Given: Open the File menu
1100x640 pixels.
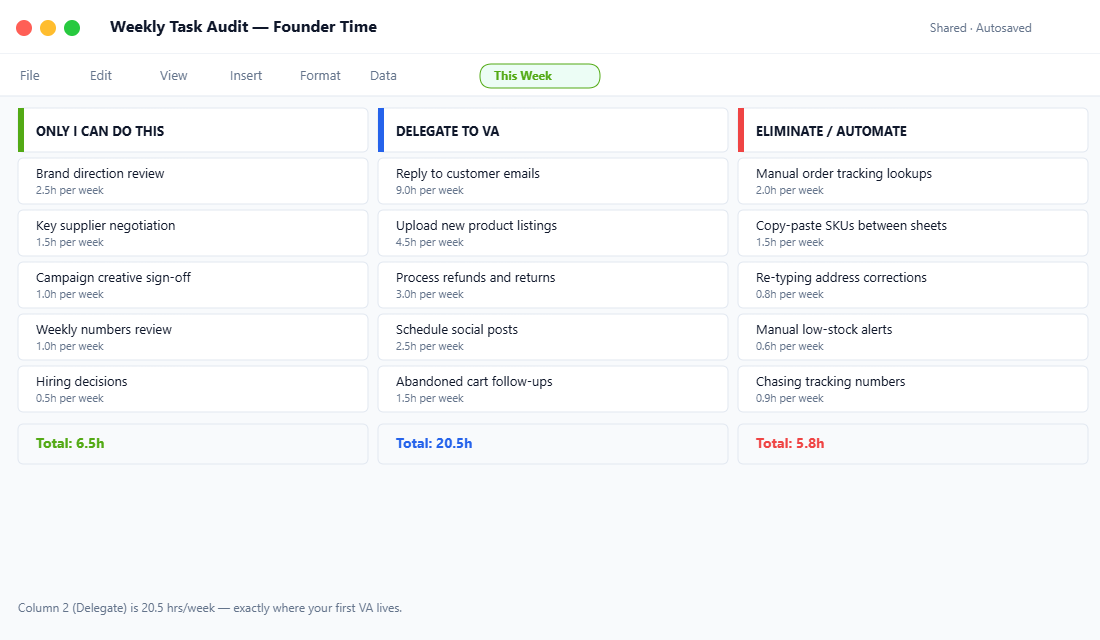Looking at the screenshot, I should [30, 76].
